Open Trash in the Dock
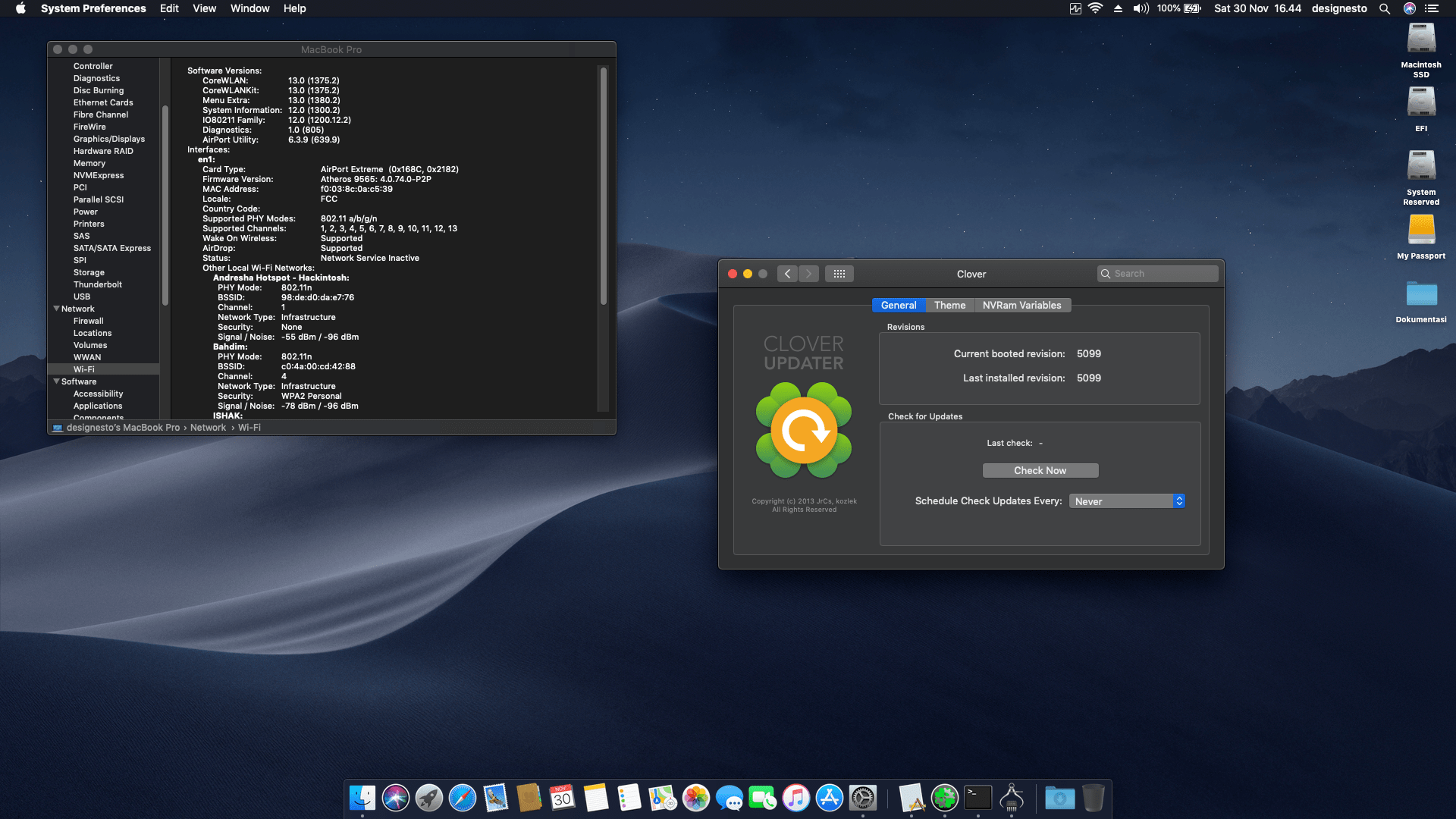The width and height of the screenshot is (1456, 819). tap(1094, 798)
